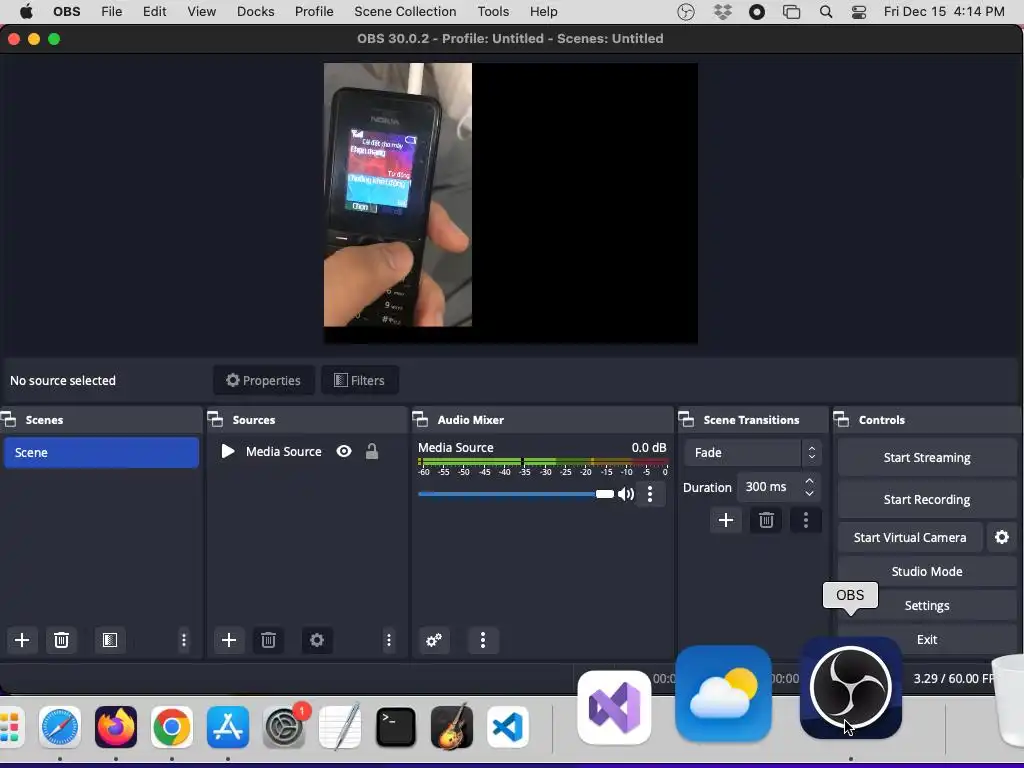Image resolution: width=1024 pixels, height=768 pixels.
Task: Add a configurable transition with the plus button
Action: coord(726,520)
